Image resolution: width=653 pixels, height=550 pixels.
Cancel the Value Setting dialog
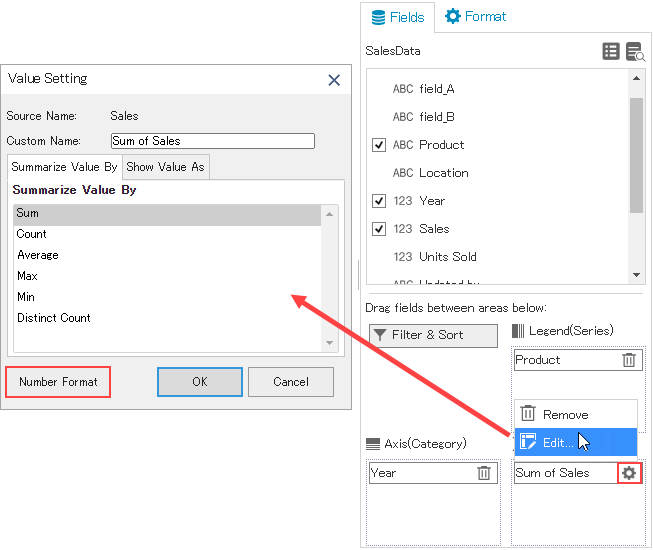[x=291, y=382]
